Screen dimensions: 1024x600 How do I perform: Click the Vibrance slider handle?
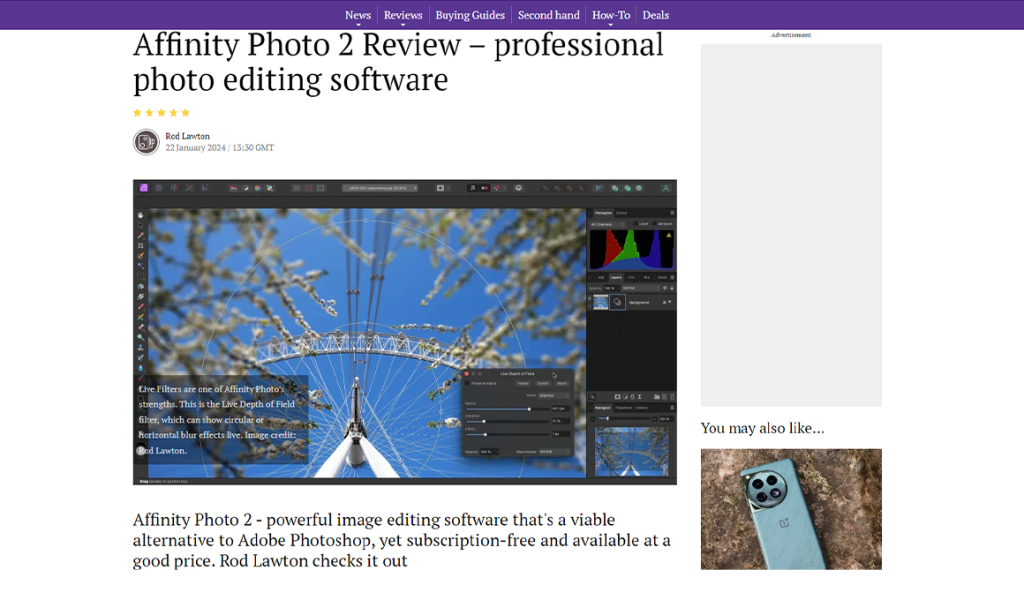484,421
